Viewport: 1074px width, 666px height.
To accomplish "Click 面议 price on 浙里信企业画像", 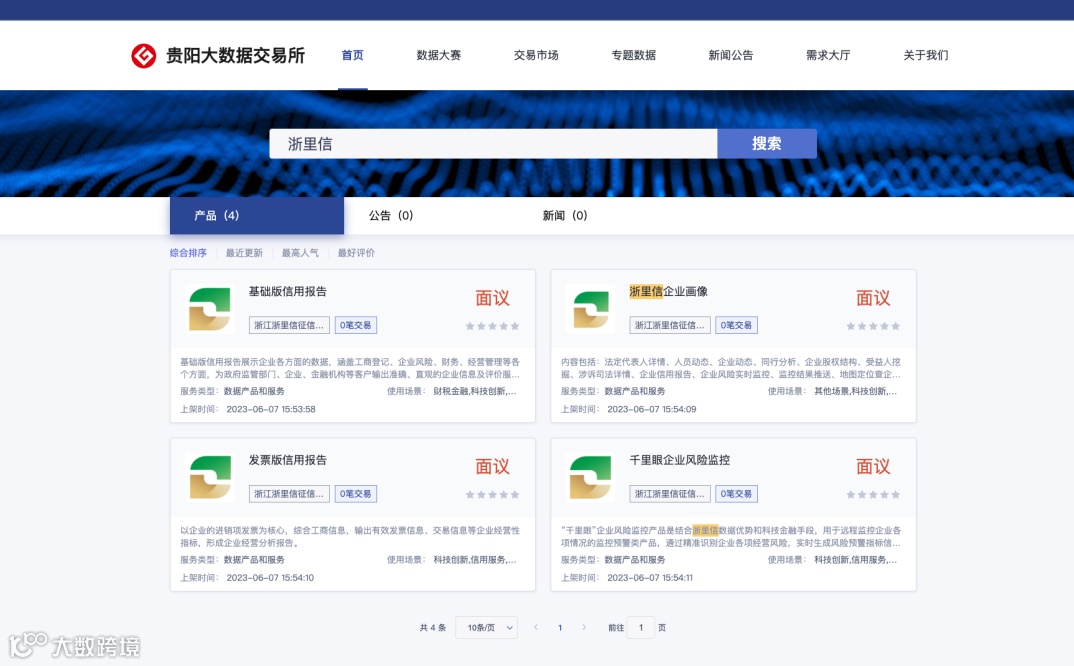I will pos(873,299).
